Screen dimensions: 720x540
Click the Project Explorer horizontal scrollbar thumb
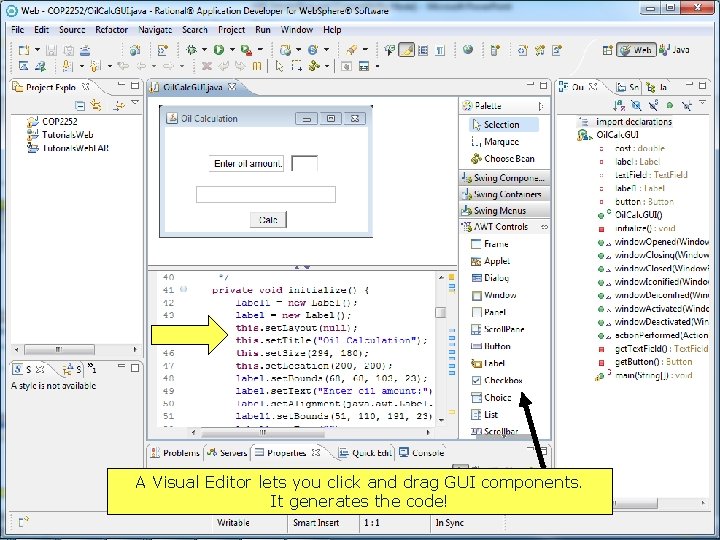tap(59, 349)
